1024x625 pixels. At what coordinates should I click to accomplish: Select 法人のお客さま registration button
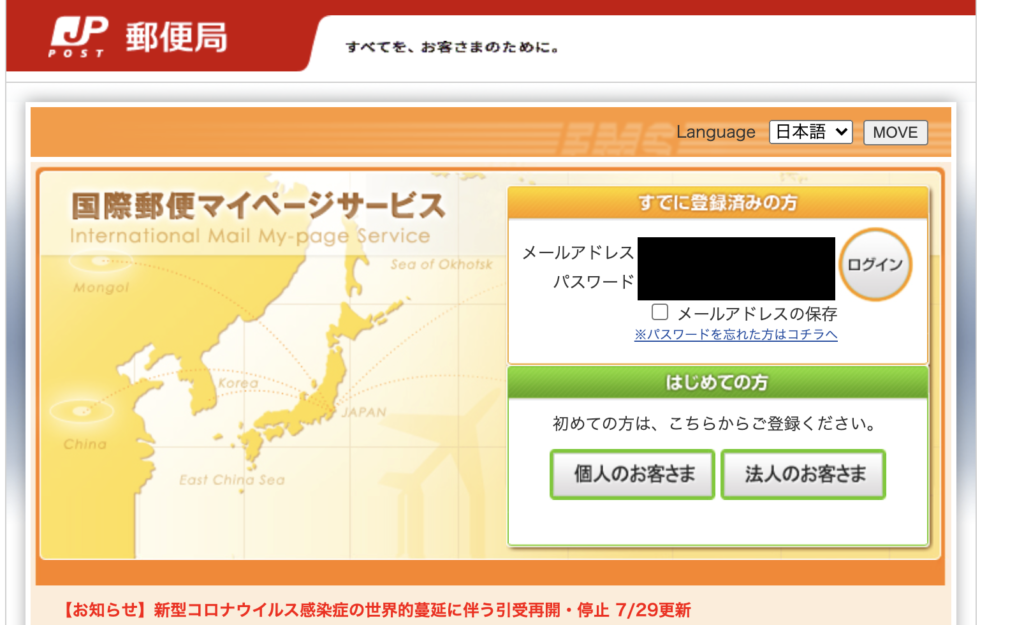click(803, 474)
